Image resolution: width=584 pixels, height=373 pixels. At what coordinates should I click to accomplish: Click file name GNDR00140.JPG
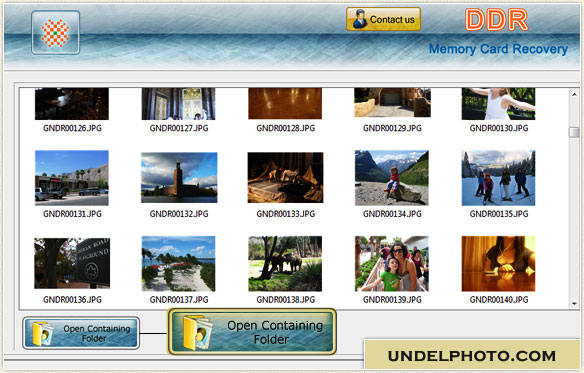point(499,300)
